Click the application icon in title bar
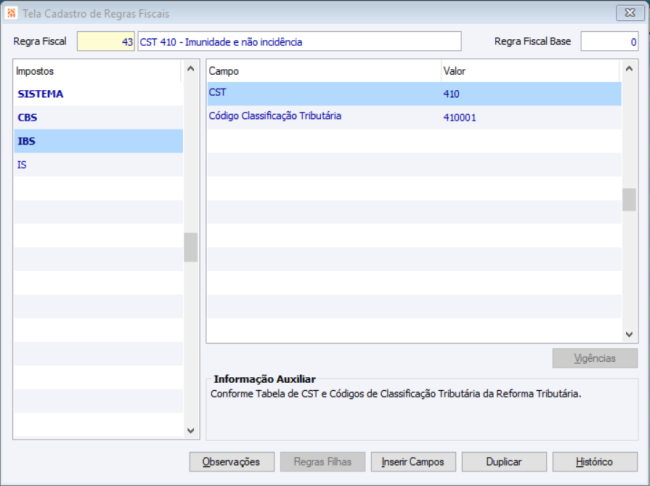 click(x=11, y=13)
